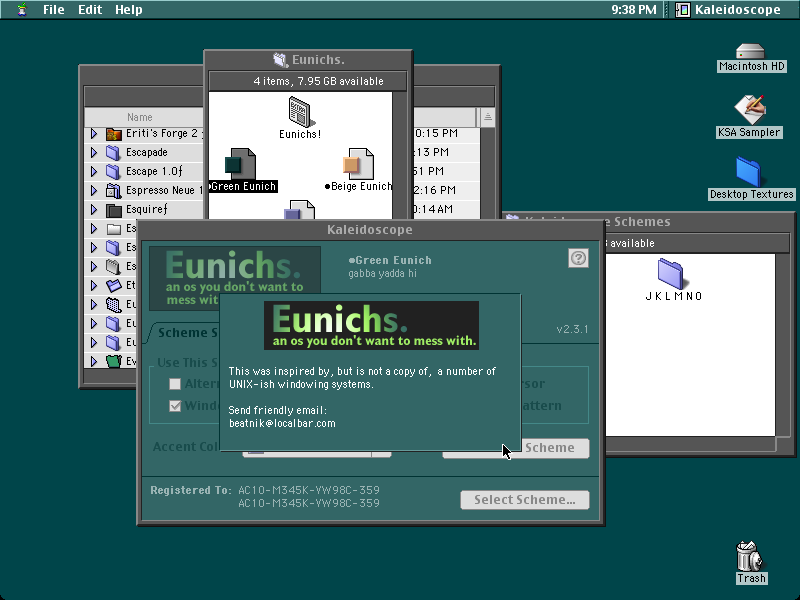Expand the notepad-icon row disclosure triangle
Image resolution: width=800 pixels, height=600 pixels.
click(x=94, y=266)
